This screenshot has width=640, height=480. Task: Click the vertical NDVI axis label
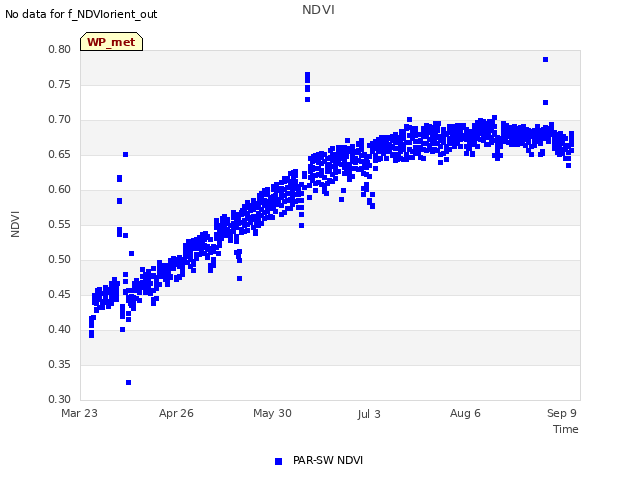15,224
